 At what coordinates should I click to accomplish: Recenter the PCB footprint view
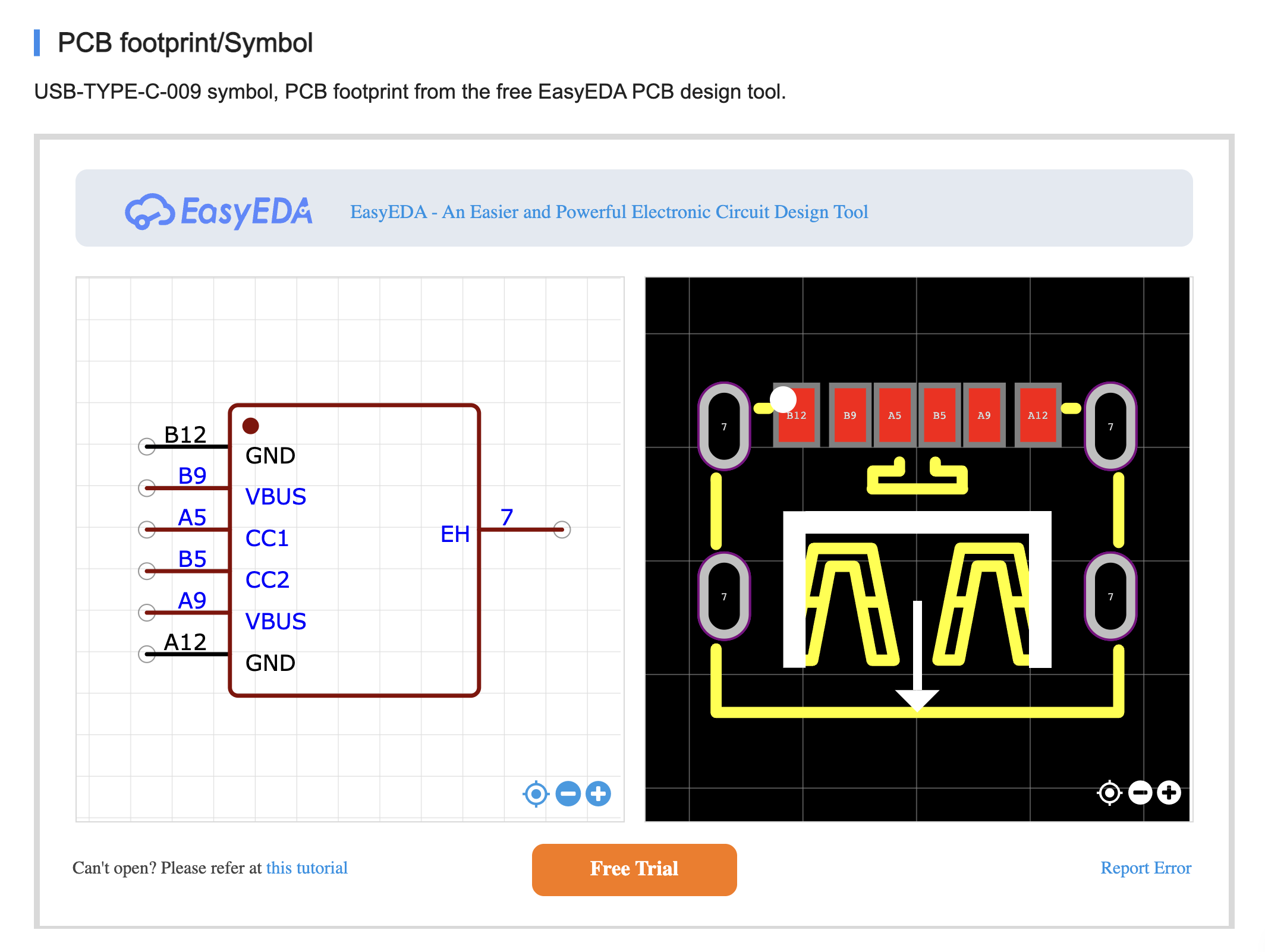point(1109,792)
